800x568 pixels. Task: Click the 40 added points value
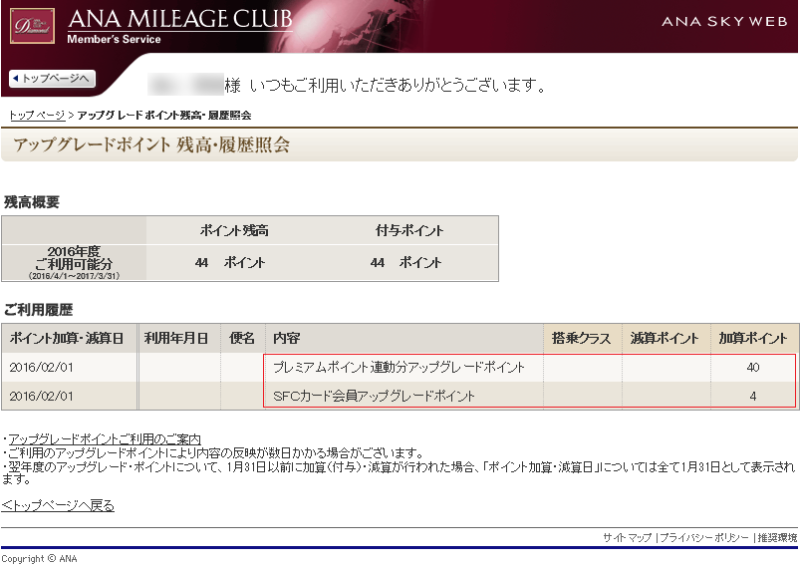(x=753, y=367)
